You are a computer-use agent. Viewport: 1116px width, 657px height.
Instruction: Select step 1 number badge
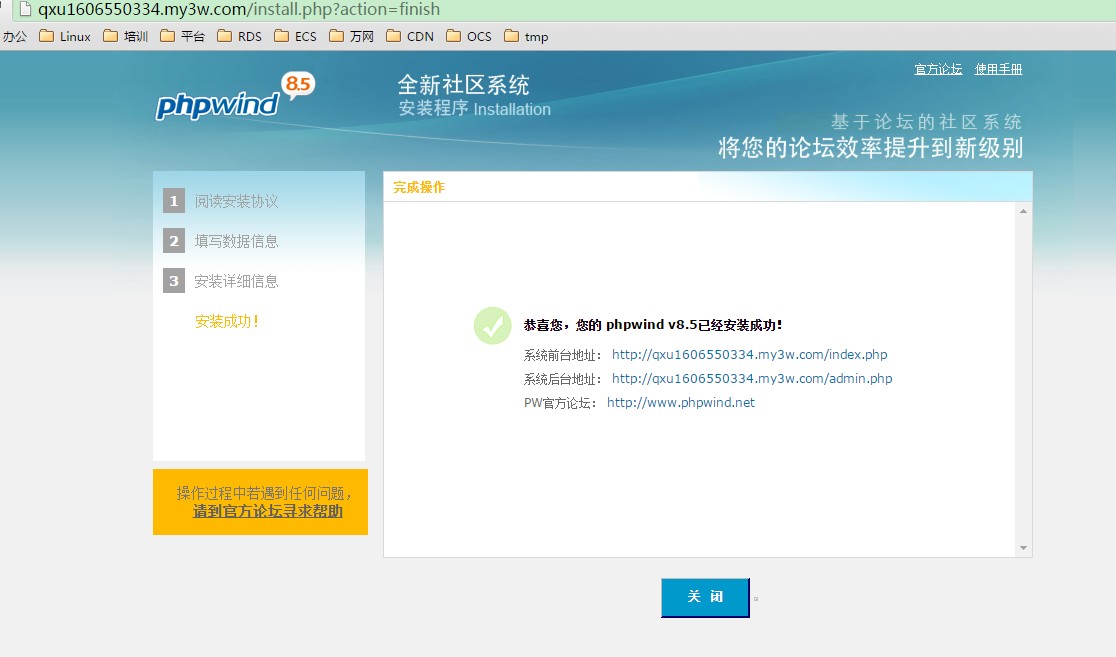pyautogui.click(x=174, y=201)
